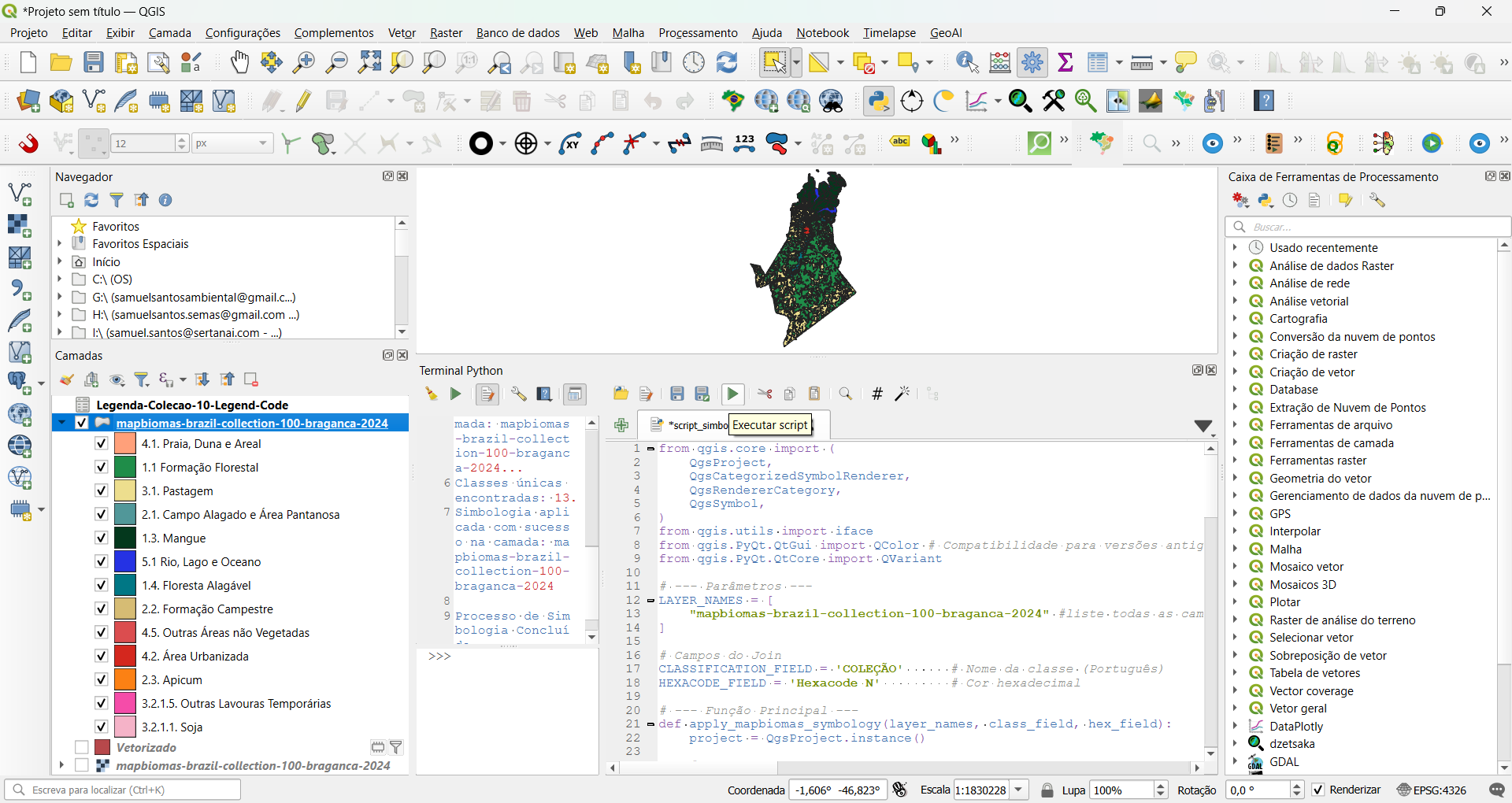Open the Escala scale dropdown

click(1020, 790)
